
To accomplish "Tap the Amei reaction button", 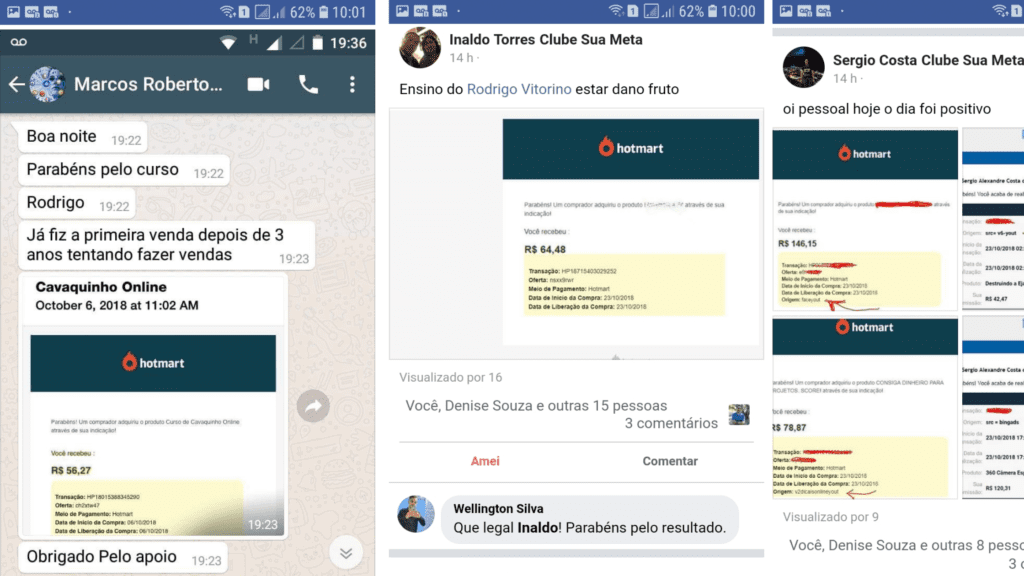I will [485, 461].
